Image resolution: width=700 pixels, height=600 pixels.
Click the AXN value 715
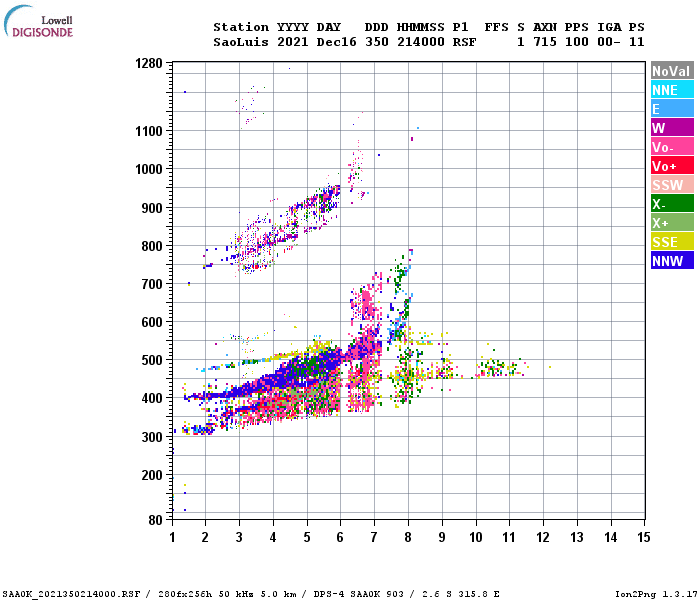[545, 42]
